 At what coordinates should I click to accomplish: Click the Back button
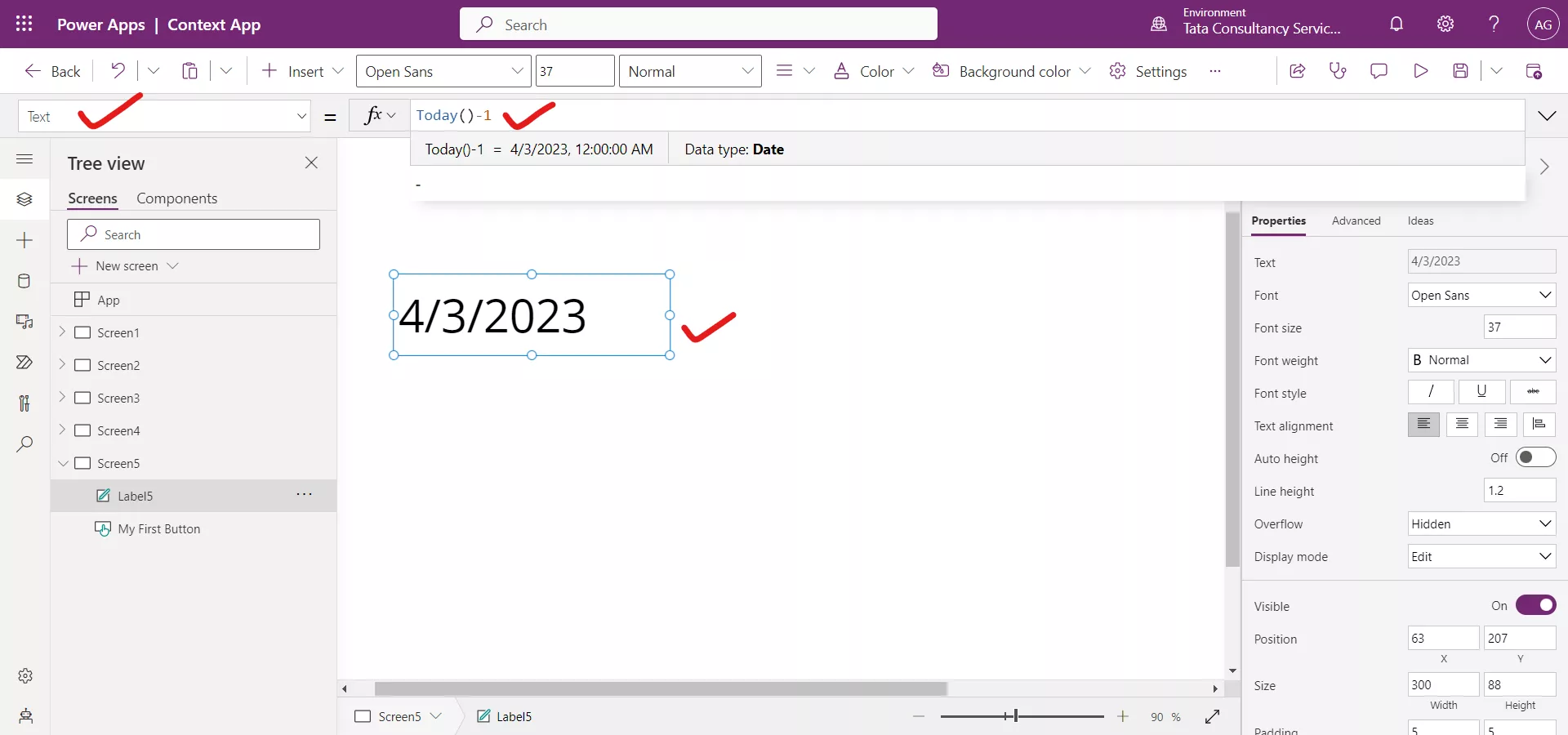51,71
